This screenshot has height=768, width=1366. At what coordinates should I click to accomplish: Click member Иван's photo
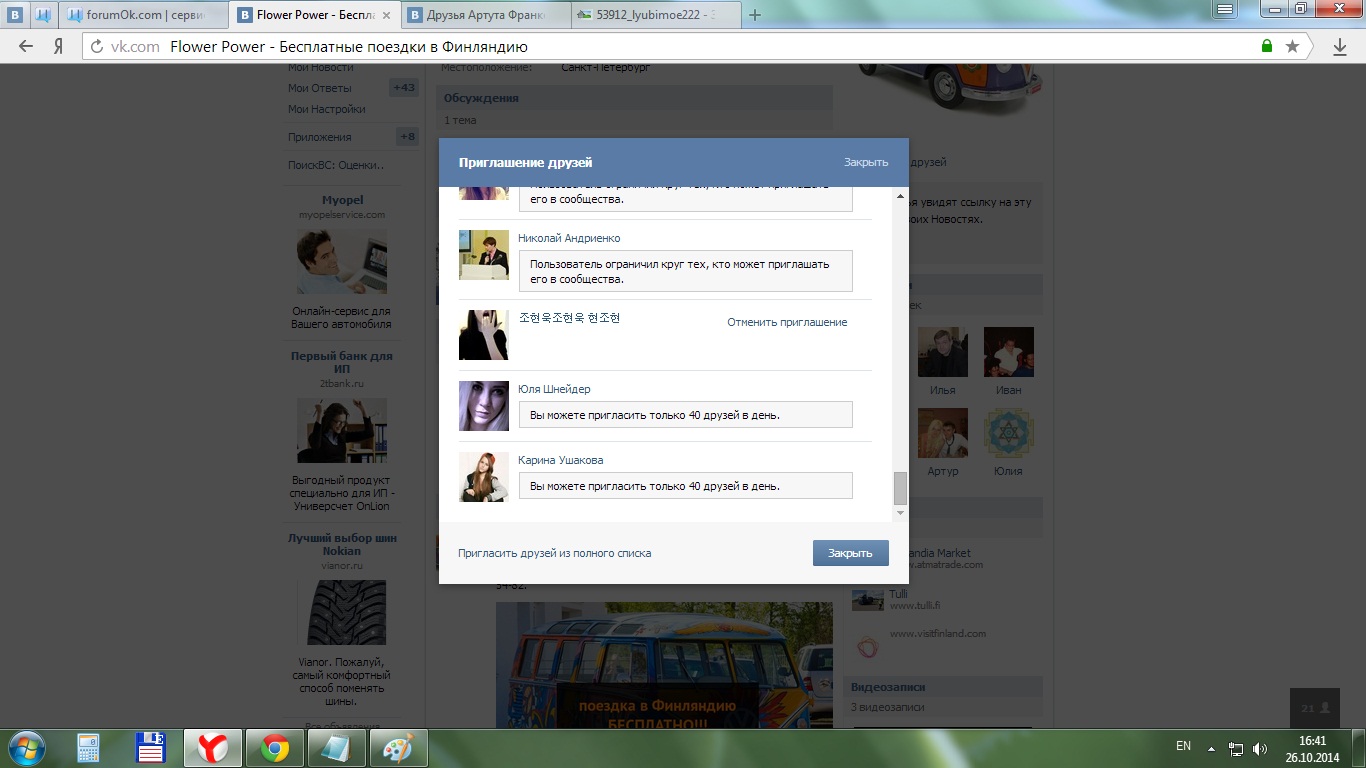(x=1009, y=352)
